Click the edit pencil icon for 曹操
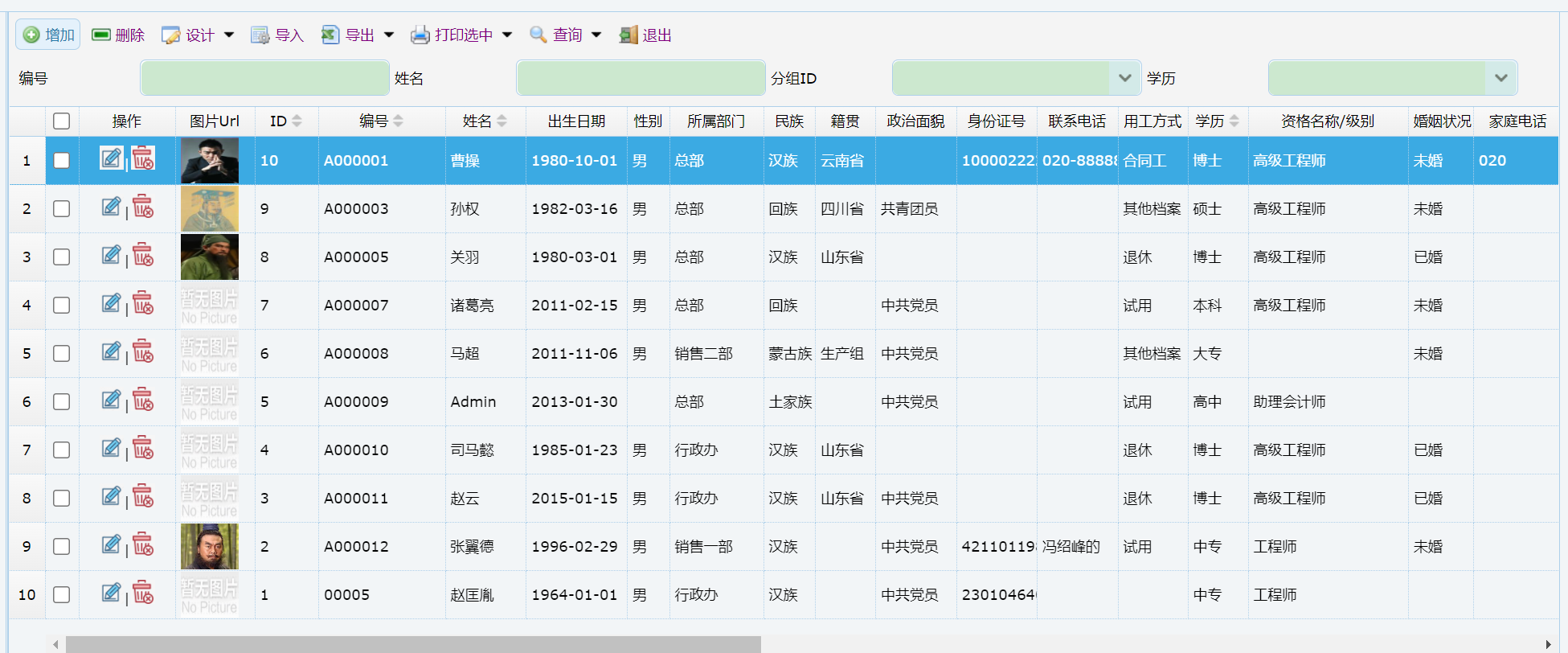1568x653 pixels. click(x=111, y=158)
